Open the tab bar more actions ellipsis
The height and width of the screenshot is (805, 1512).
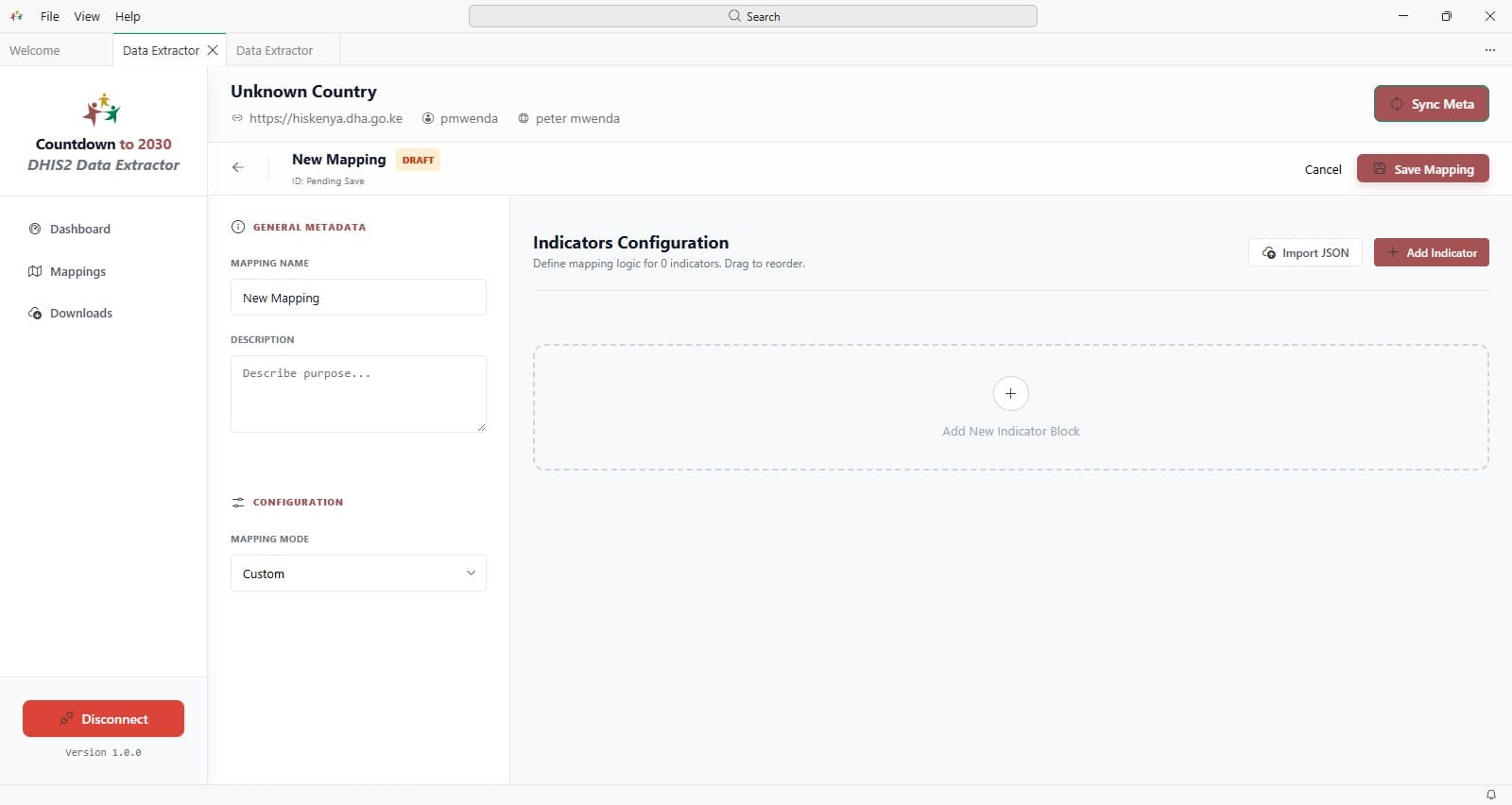pos(1490,50)
